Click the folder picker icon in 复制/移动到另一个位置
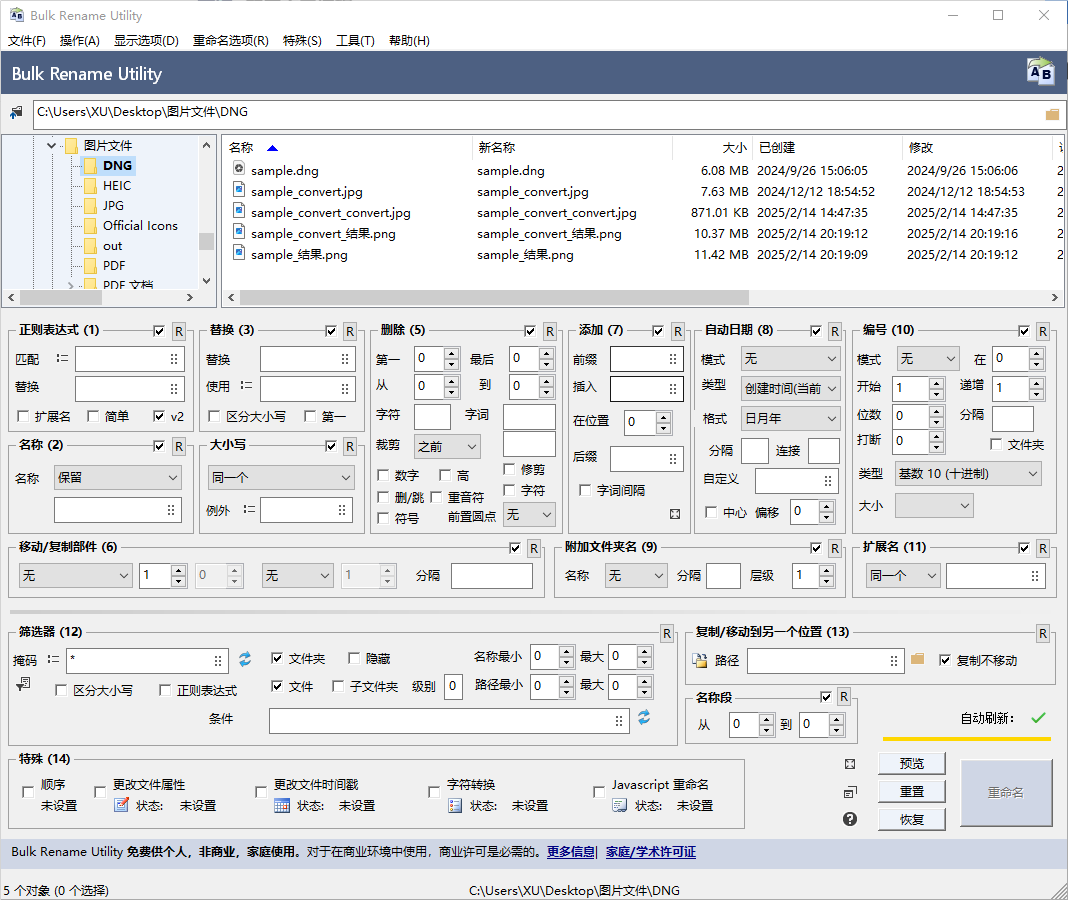 918,660
